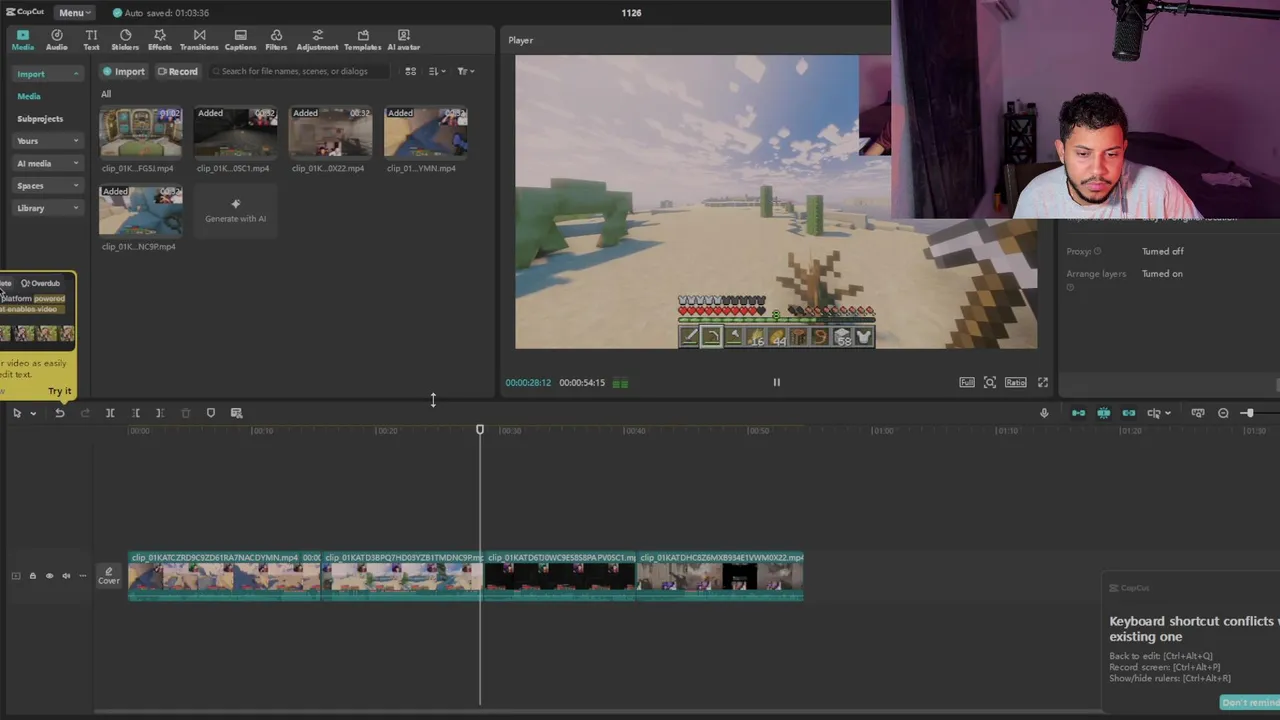Open the AI avatar panel
Viewport: 1280px width, 720px height.
403,39
